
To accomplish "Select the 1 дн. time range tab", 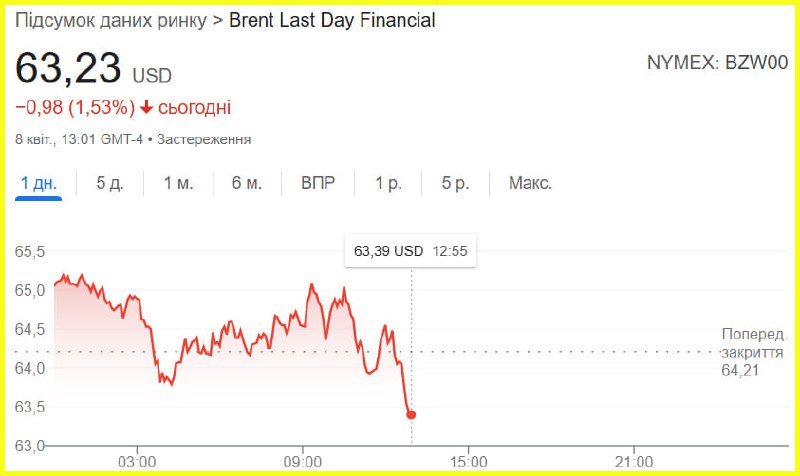I will [x=40, y=183].
